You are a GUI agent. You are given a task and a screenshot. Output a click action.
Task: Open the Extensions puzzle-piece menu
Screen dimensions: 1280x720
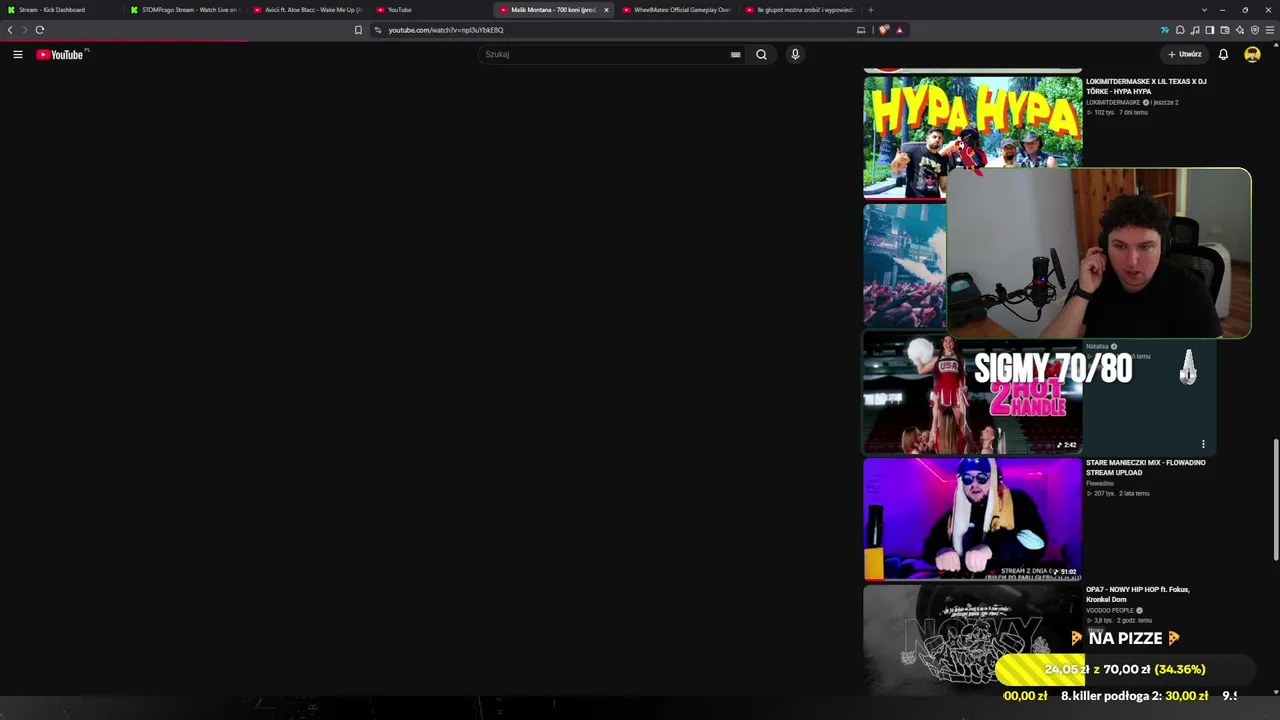1180,30
